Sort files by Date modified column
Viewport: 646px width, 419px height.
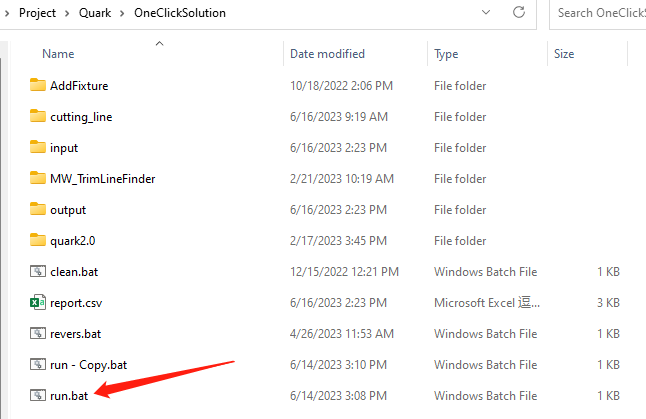point(327,54)
